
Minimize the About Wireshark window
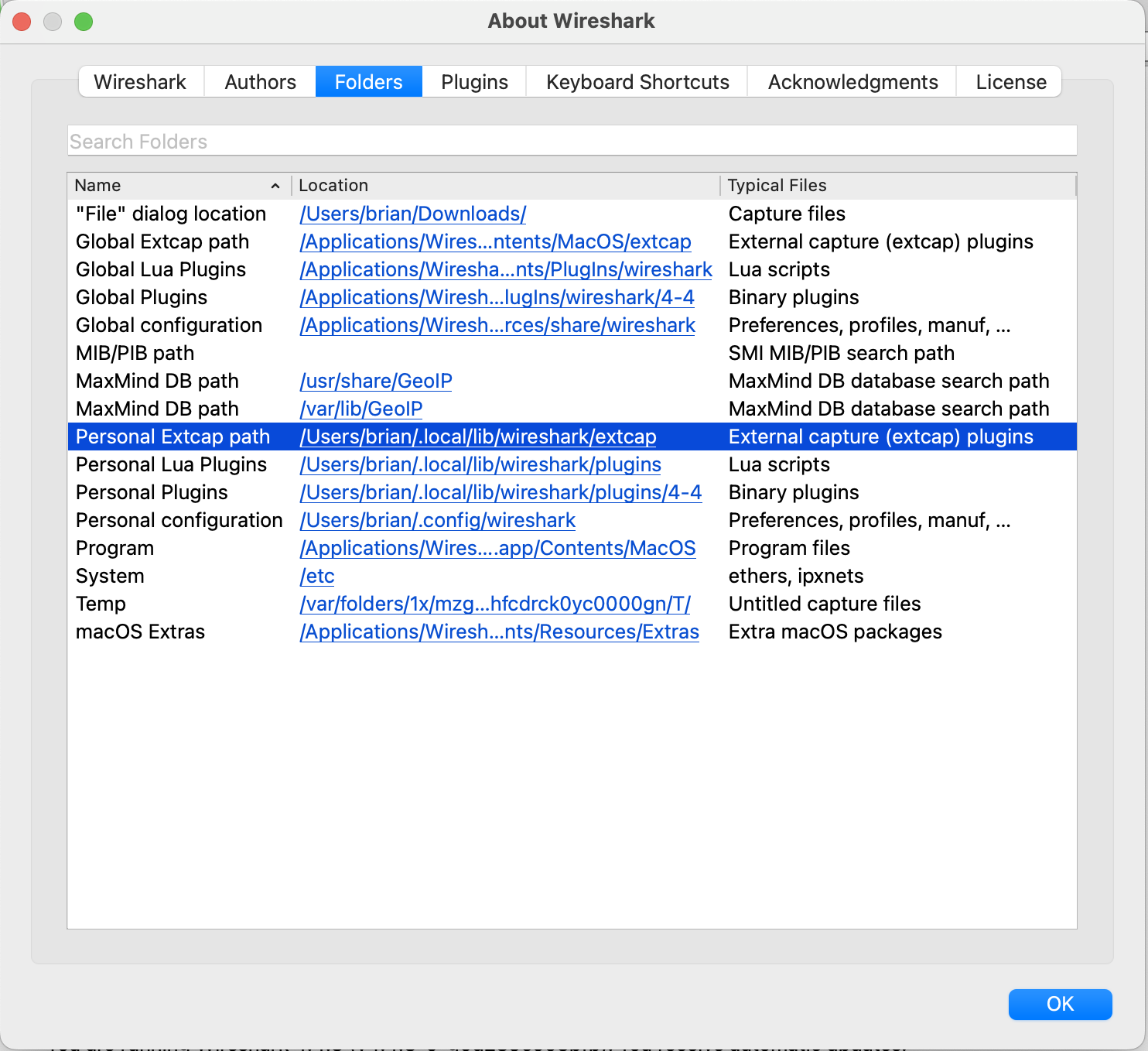(x=53, y=22)
